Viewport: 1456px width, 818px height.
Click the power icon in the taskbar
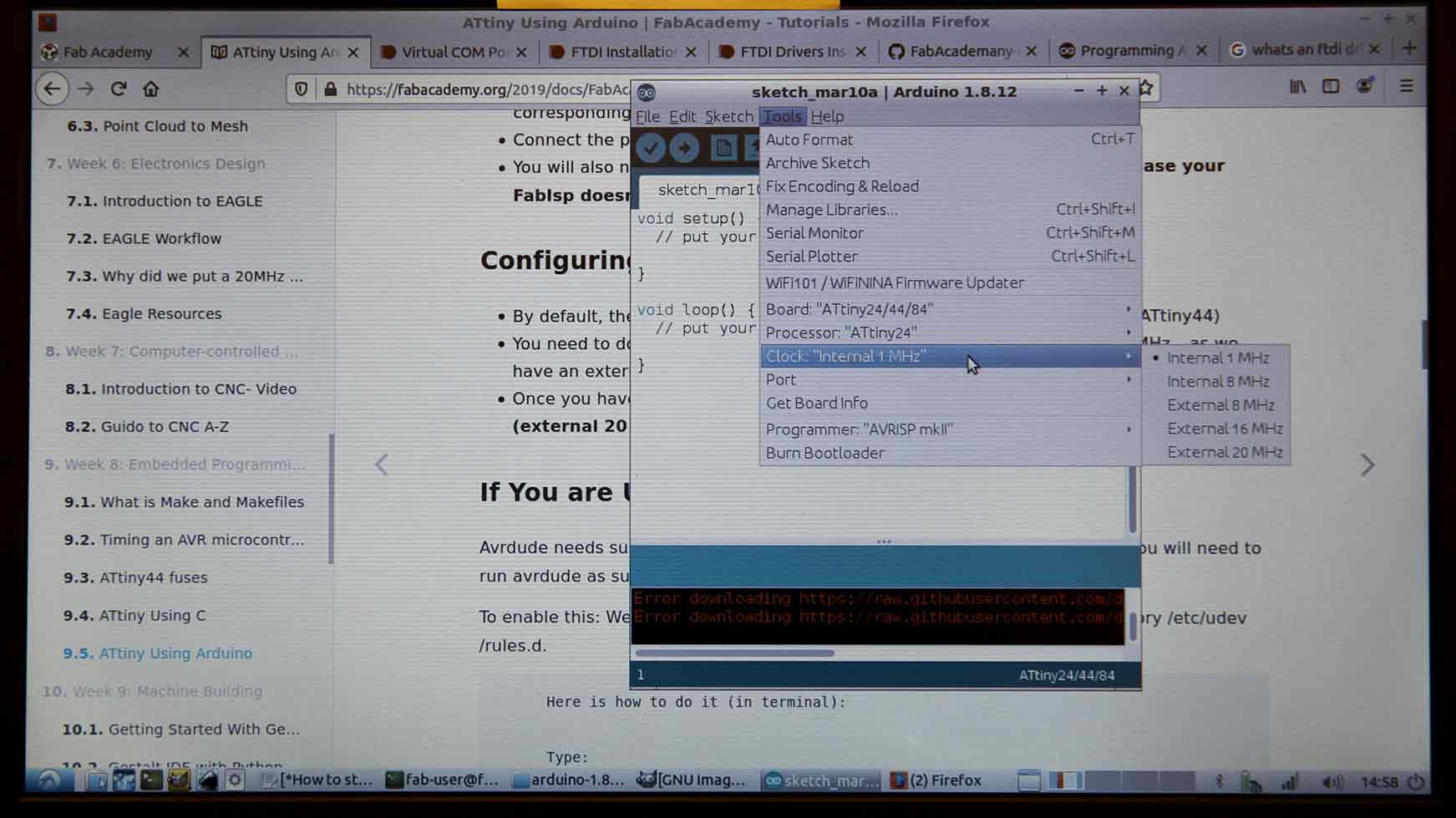[x=1415, y=782]
